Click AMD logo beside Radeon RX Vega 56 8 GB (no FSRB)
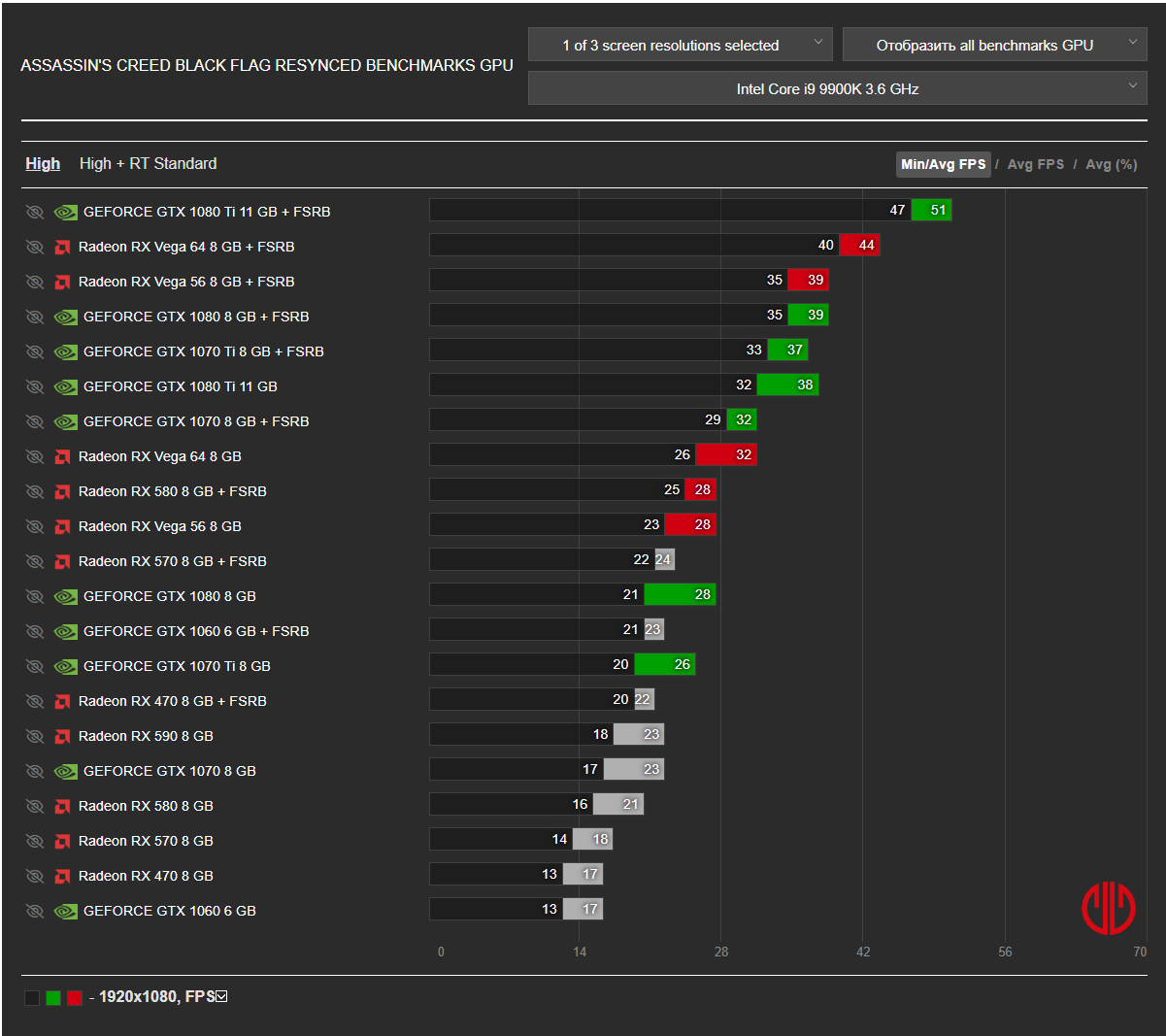Image resolution: width=1166 pixels, height=1036 pixels. coord(62,526)
